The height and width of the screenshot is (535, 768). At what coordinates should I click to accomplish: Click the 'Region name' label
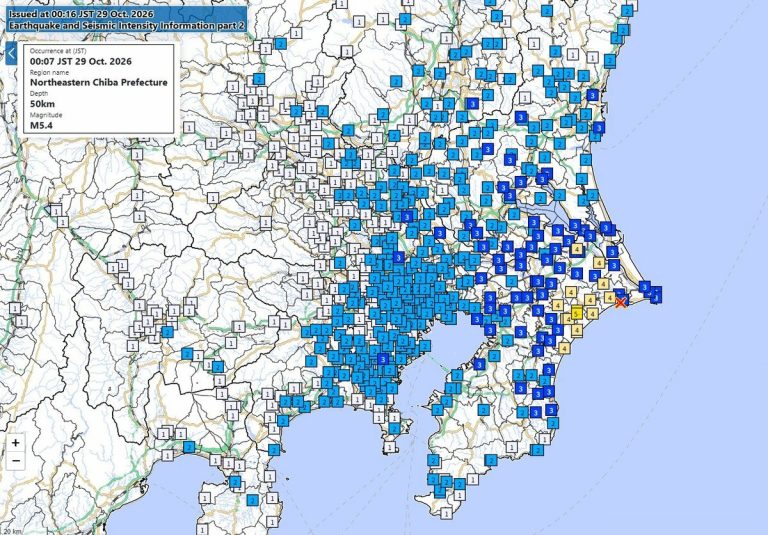pos(47,73)
